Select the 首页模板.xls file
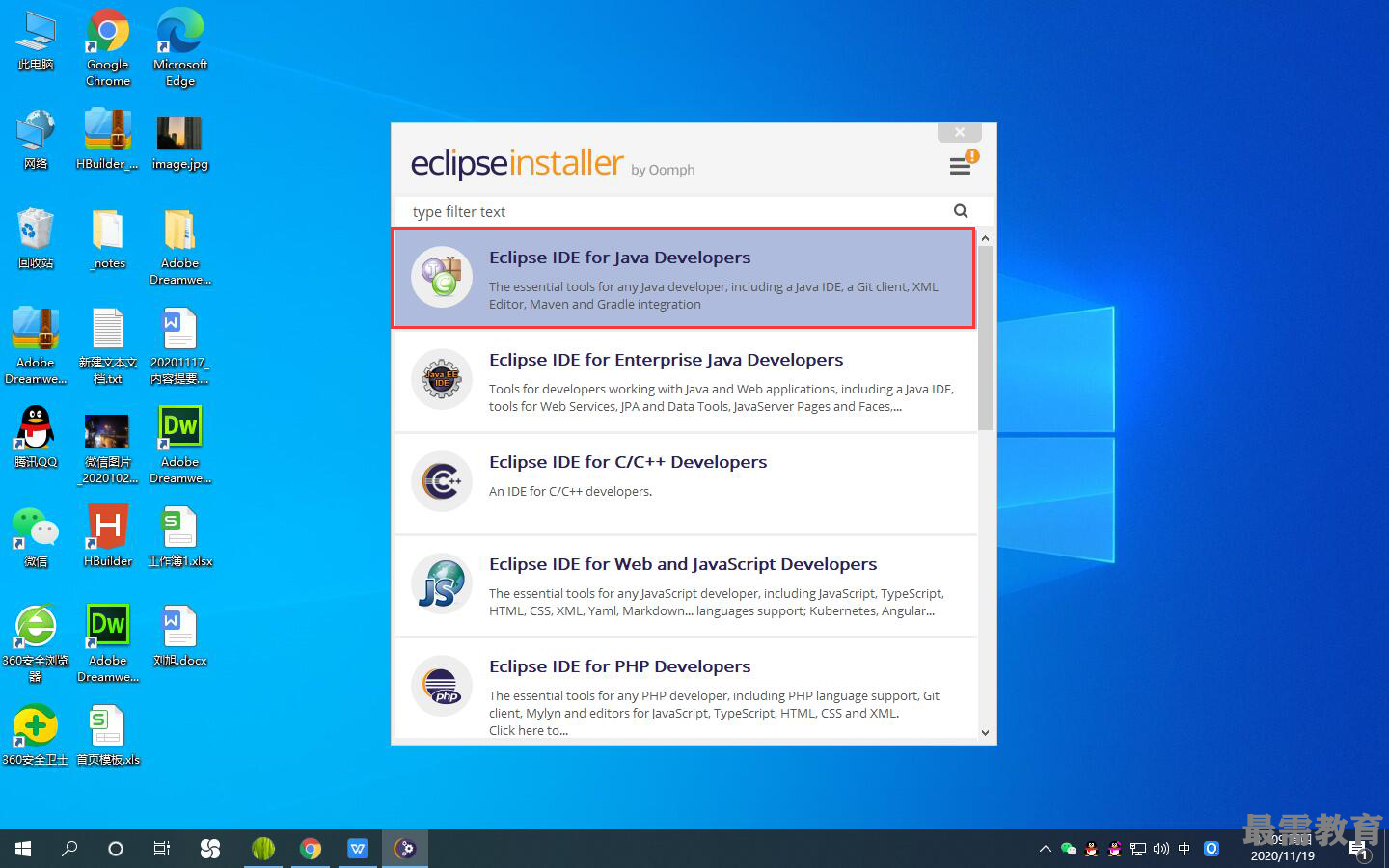Image resolution: width=1389 pixels, height=868 pixels. pyautogui.click(x=108, y=736)
